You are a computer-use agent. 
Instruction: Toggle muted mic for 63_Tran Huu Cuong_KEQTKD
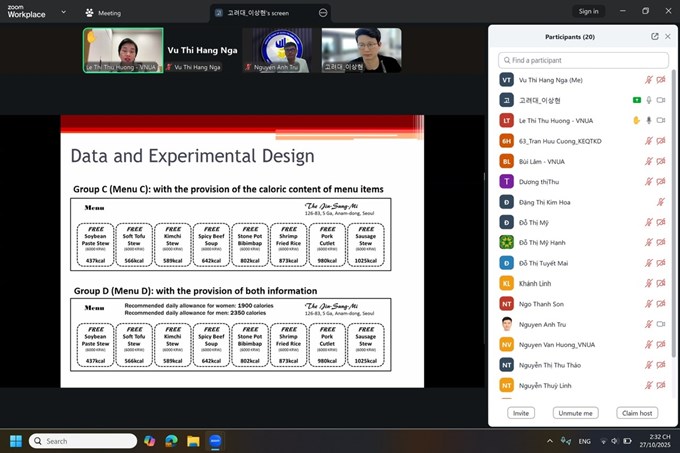[x=648, y=140]
